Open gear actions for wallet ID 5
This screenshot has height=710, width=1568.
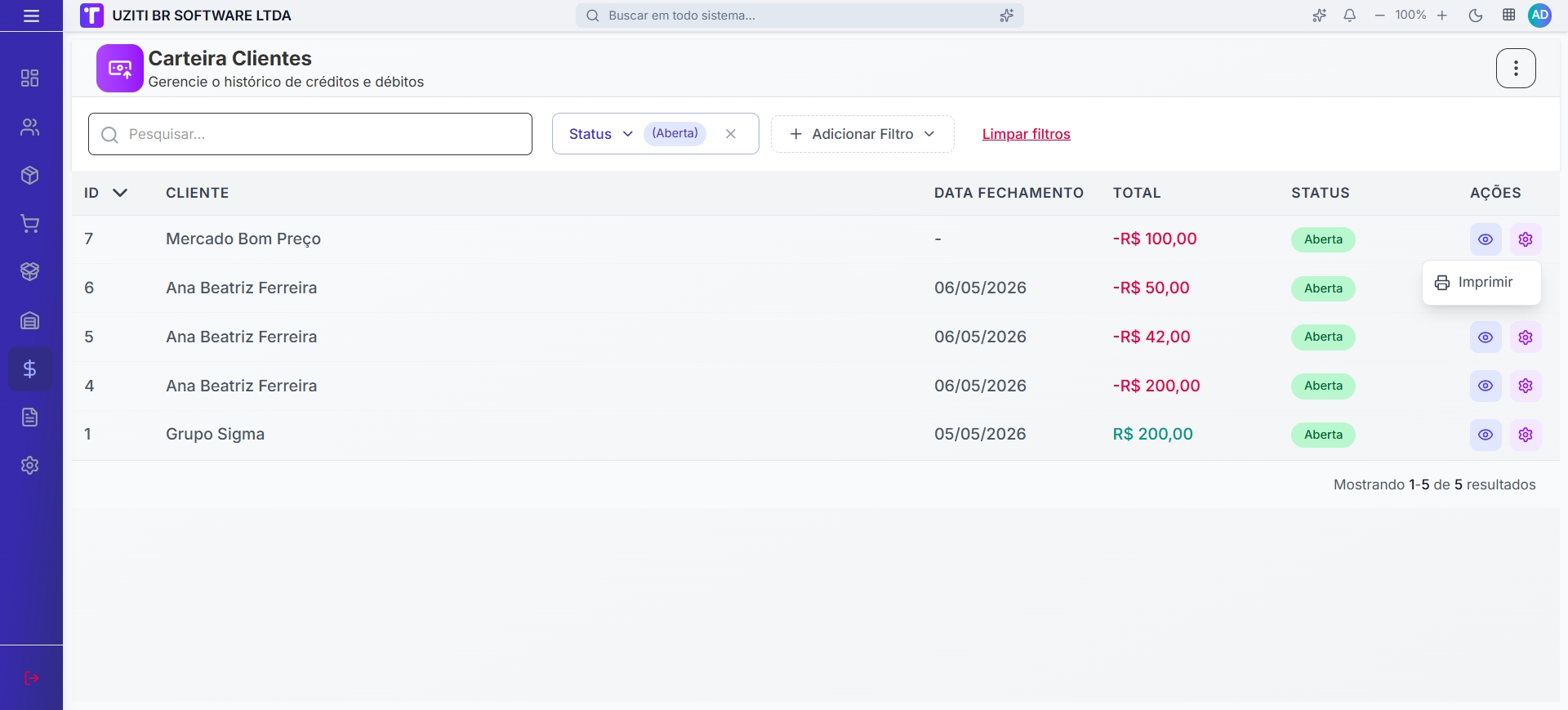[1526, 337]
